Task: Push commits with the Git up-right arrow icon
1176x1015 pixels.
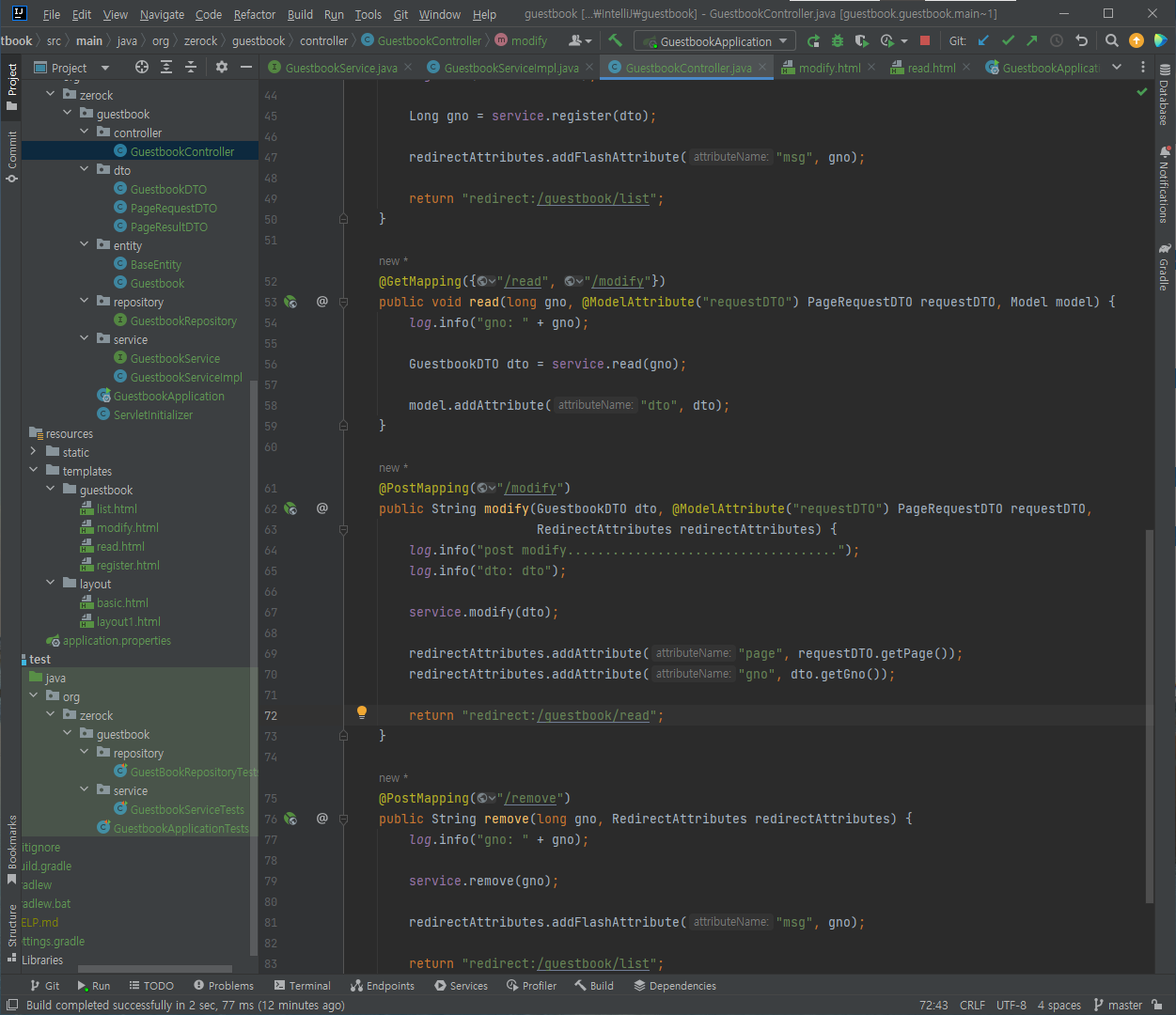Action: click(1032, 40)
